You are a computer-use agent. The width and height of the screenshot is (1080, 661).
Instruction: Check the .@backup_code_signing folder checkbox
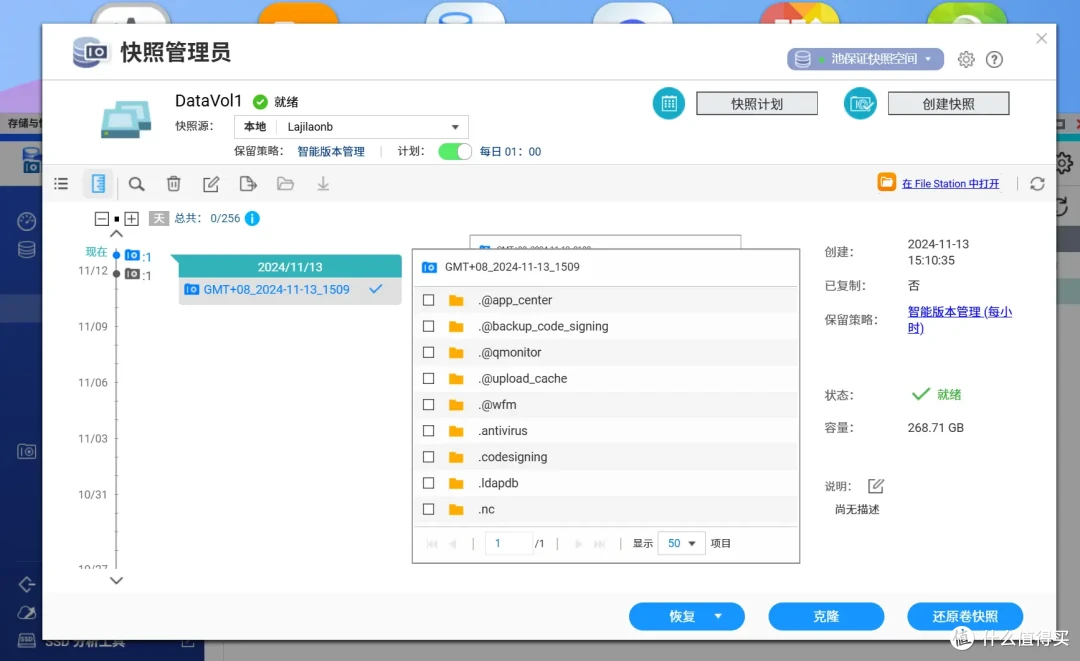pyautogui.click(x=428, y=326)
